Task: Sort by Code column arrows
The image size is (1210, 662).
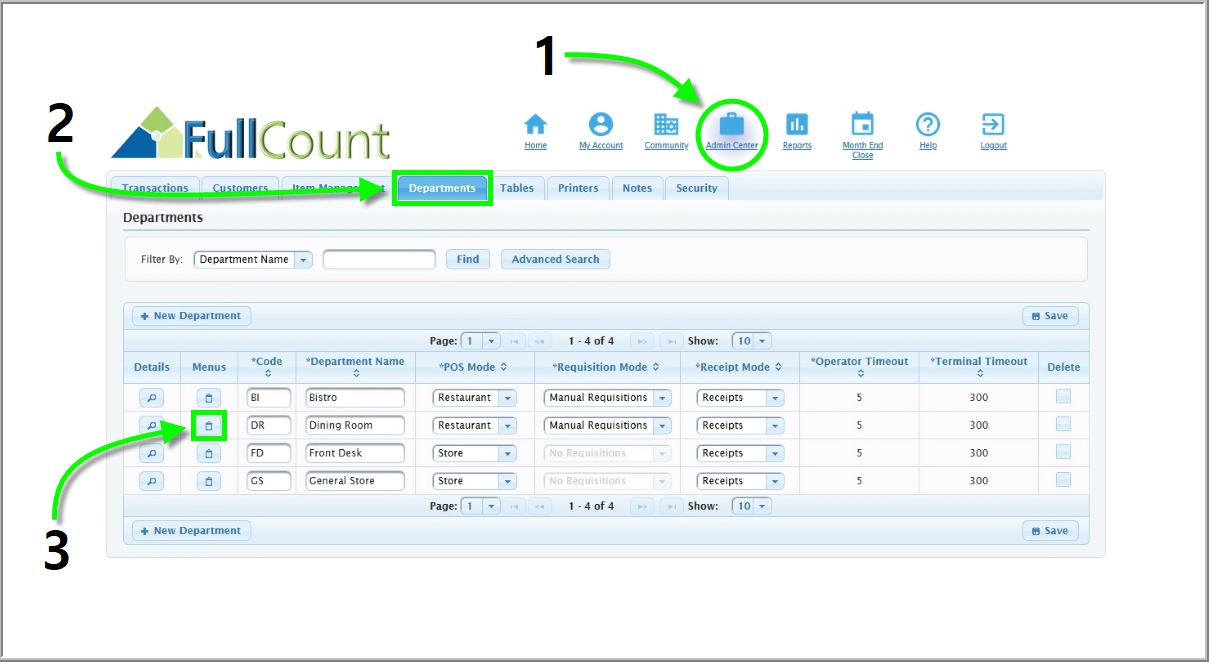Action: (267, 374)
